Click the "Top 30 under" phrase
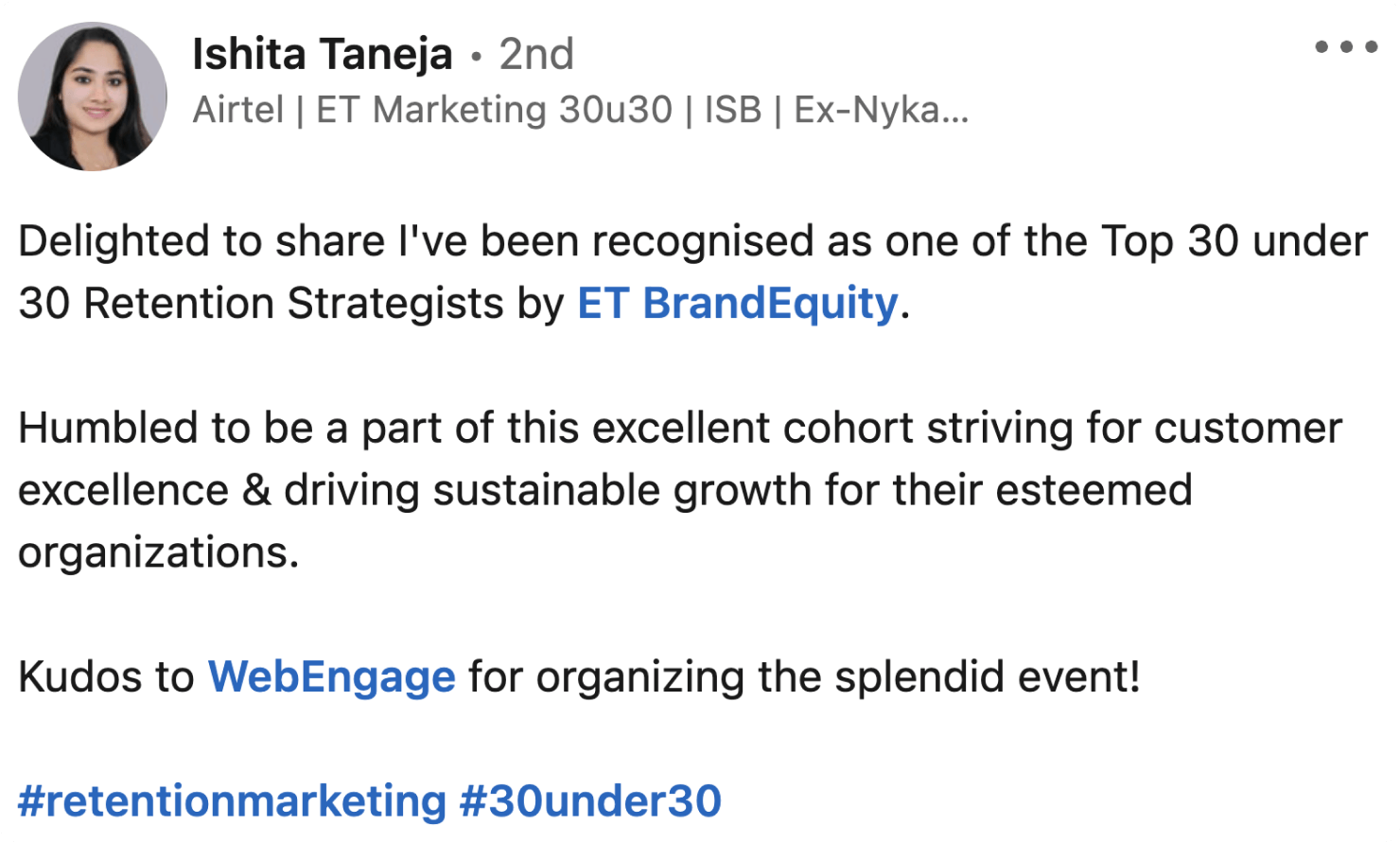The width and height of the screenshot is (1400, 842). (x=1234, y=241)
